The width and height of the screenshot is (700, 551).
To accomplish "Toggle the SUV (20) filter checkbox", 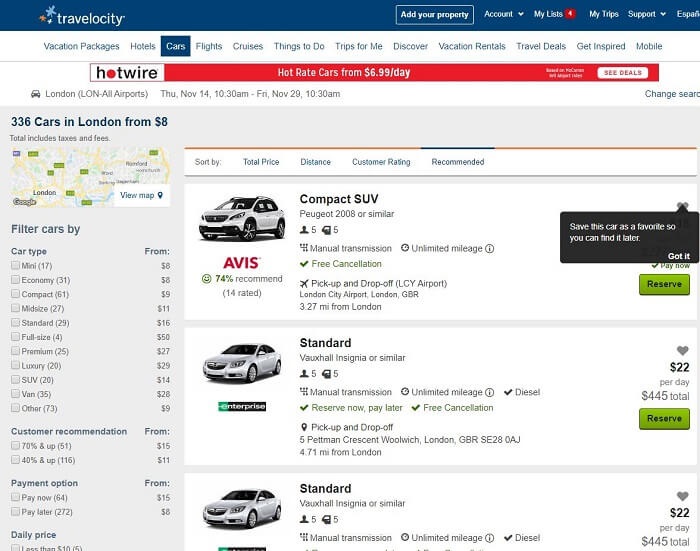I will [x=15, y=380].
